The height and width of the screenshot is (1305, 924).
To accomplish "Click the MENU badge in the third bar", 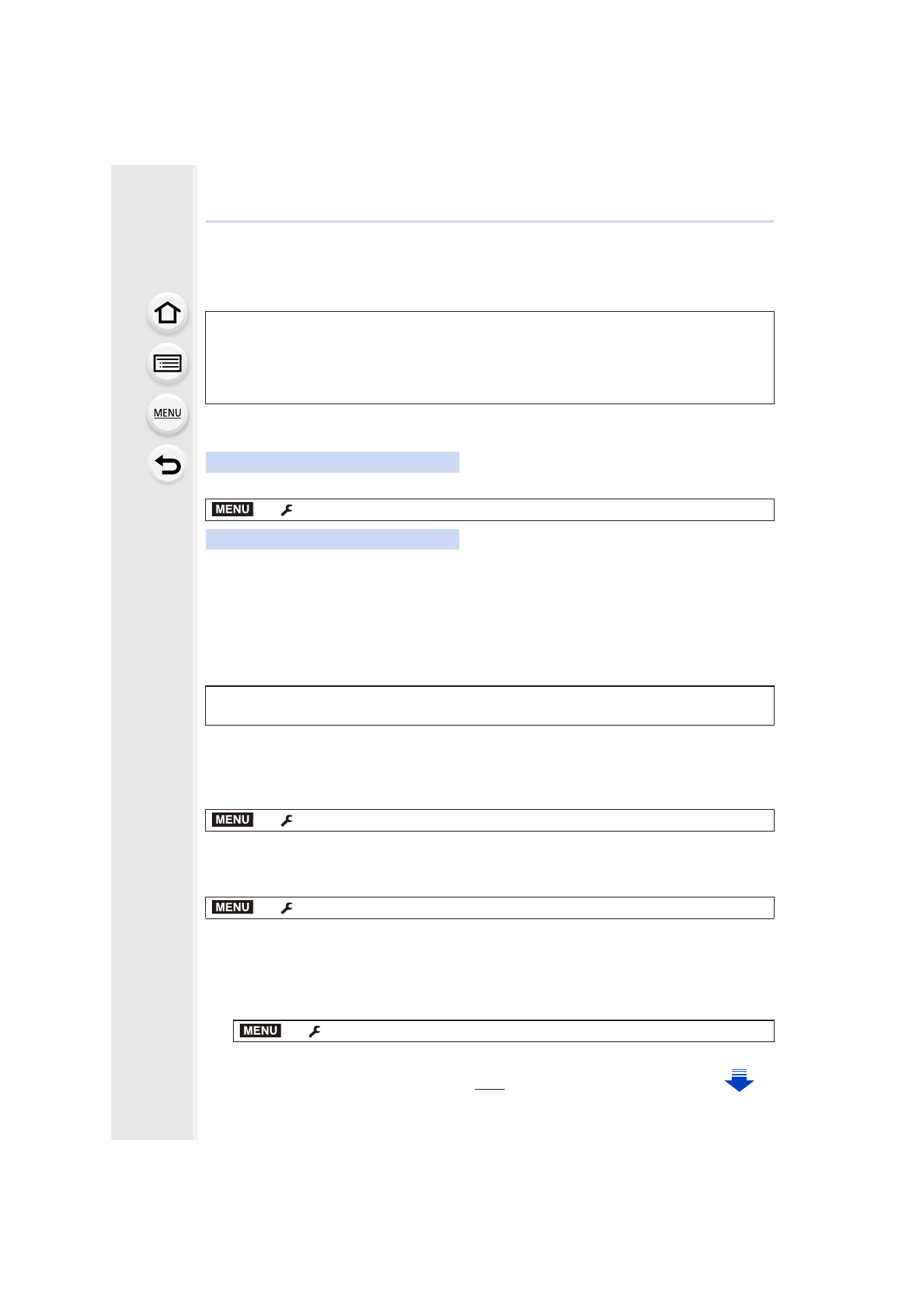I will pos(232,908).
